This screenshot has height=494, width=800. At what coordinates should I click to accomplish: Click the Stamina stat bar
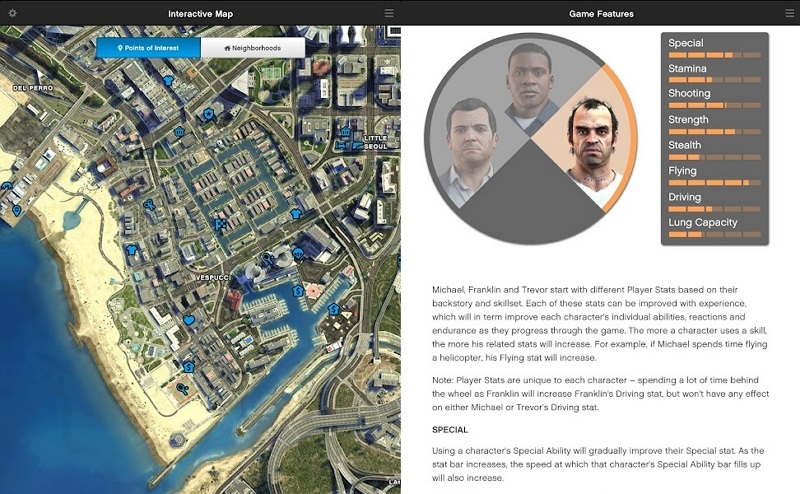714,80
